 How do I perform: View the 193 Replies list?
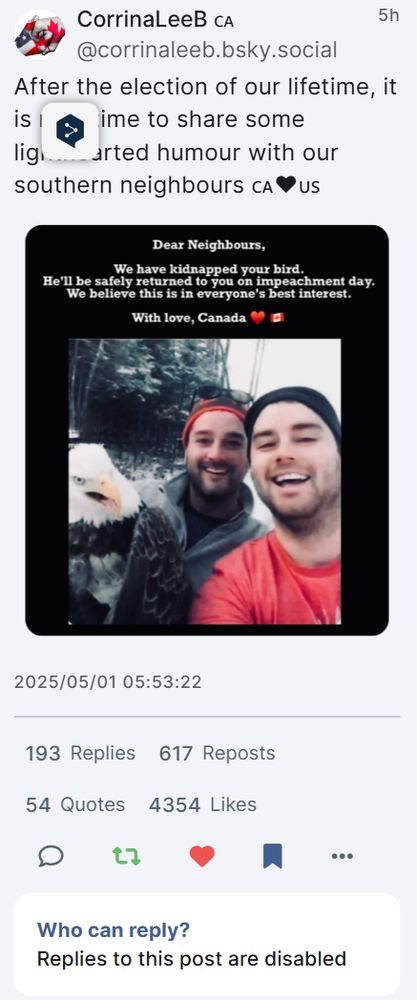click(80, 753)
